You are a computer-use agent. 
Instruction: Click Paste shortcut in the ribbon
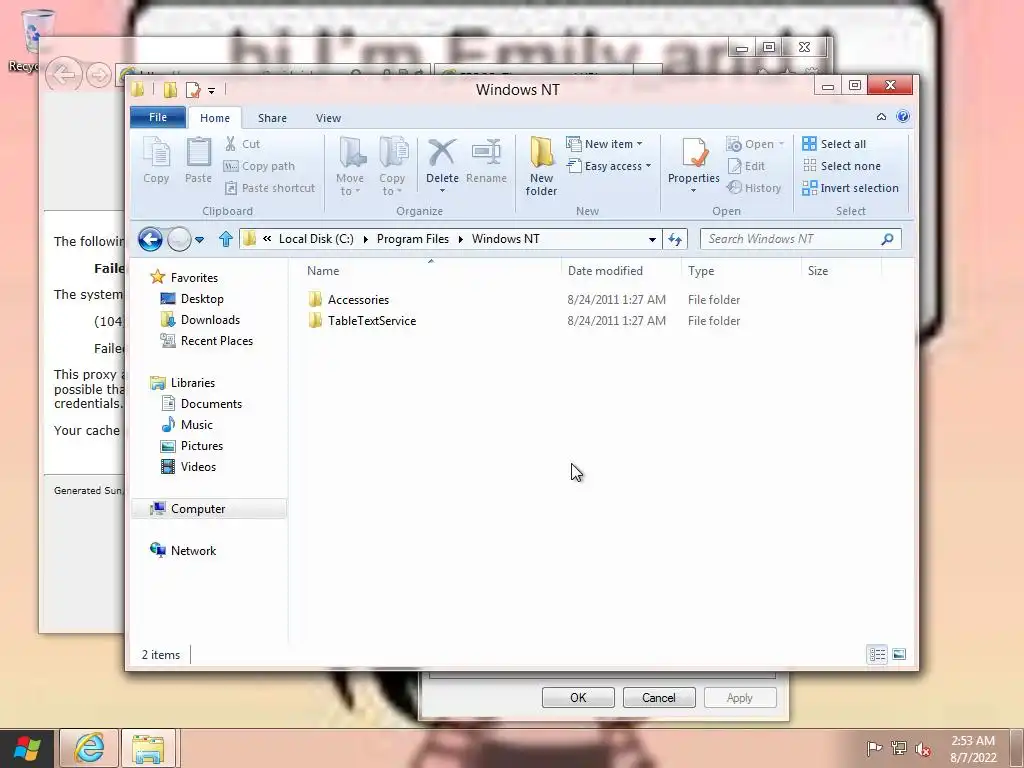tap(270, 188)
